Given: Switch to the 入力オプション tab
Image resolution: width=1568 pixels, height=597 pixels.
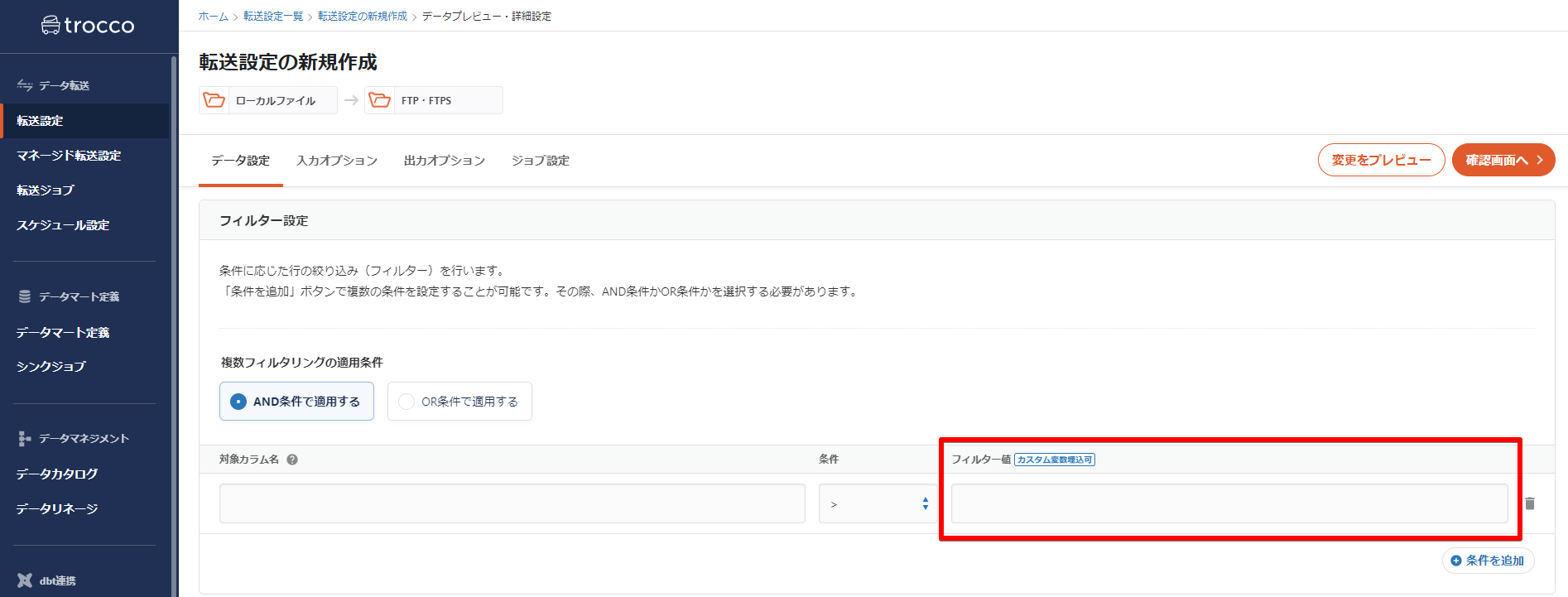Looking at the screenshot, I should point(337,161).
